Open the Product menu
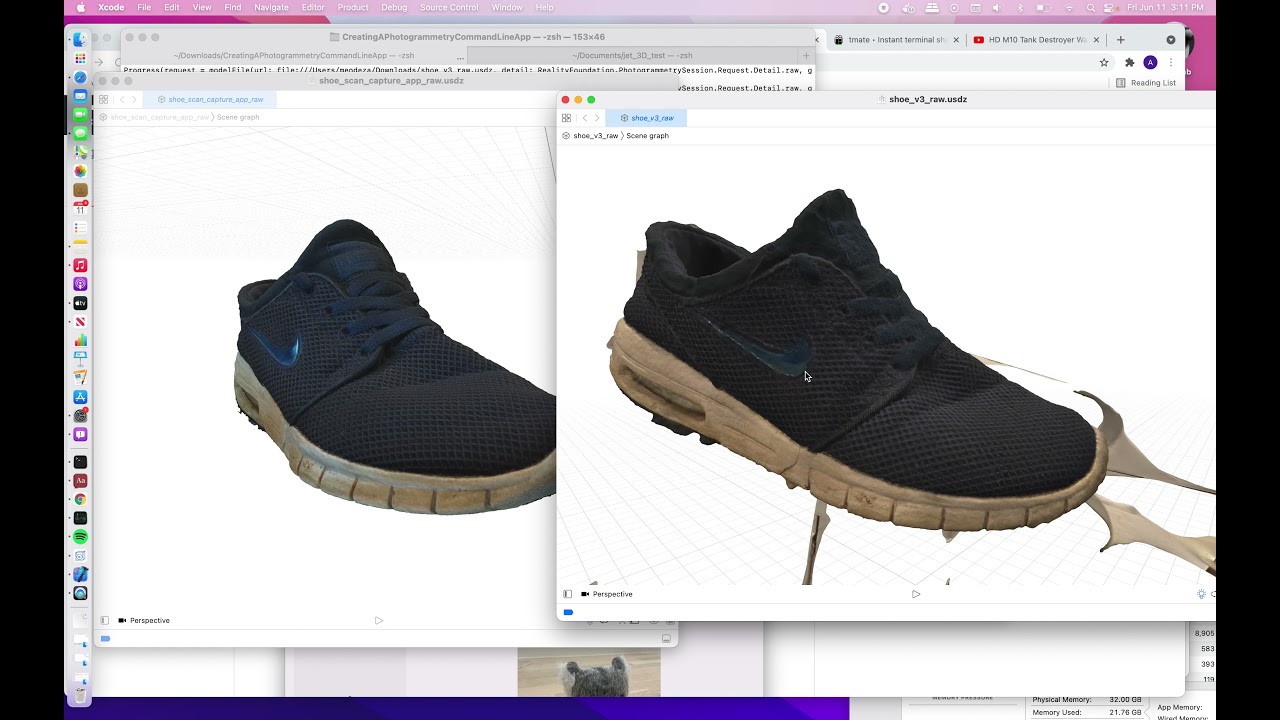This screenshot has height=720, width=1280. click(353, 8)
